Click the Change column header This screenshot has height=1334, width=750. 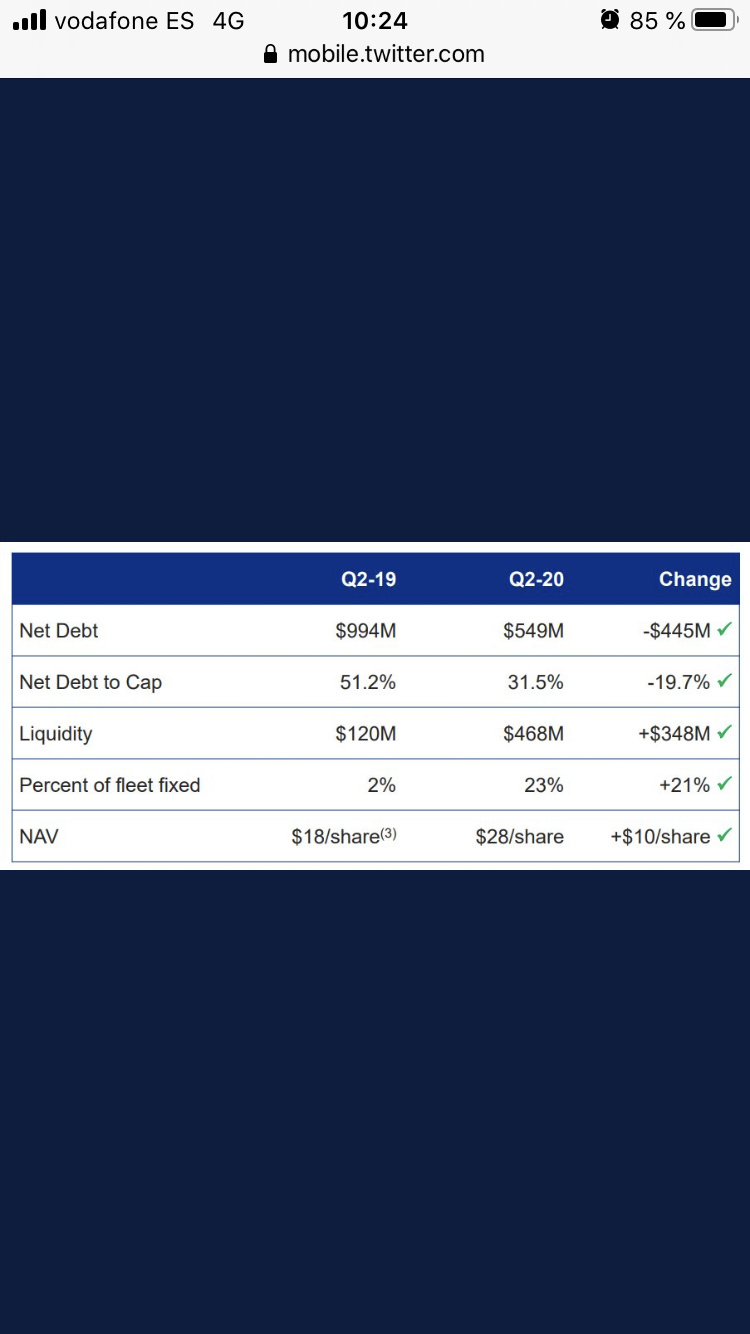(x=695, y=579)
